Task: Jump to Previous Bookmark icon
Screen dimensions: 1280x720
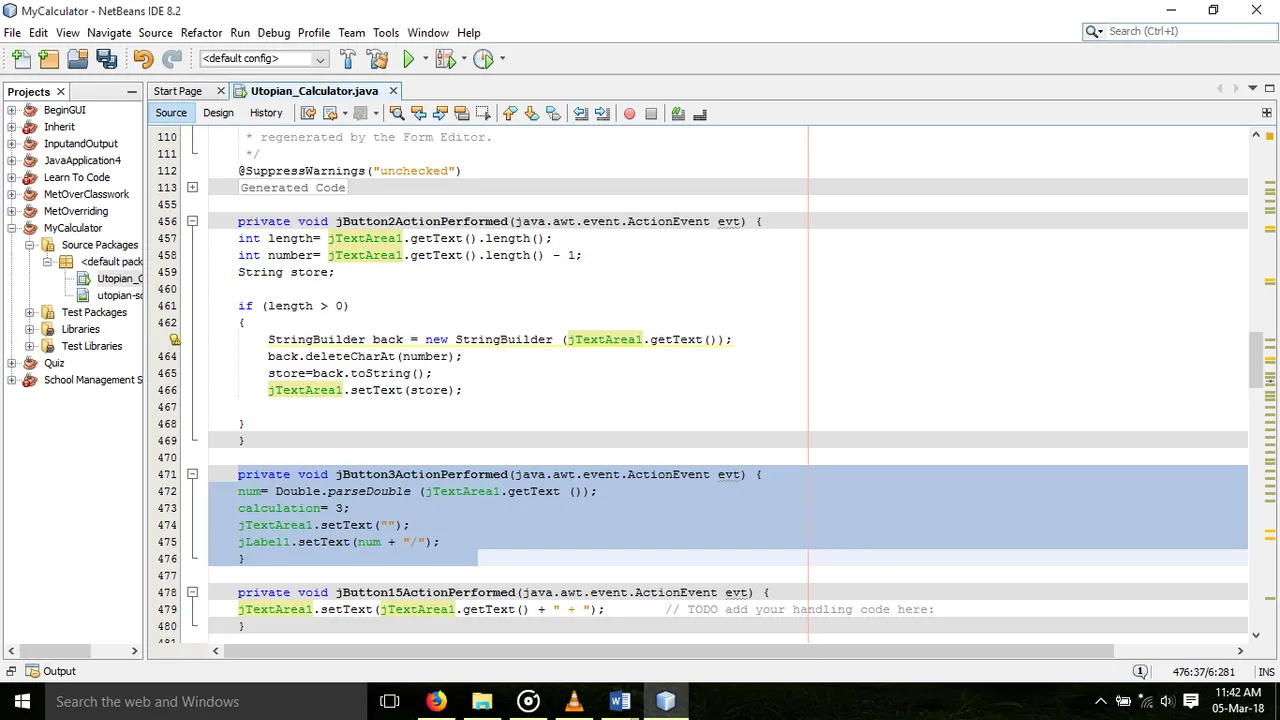Action: click(510, 113)
